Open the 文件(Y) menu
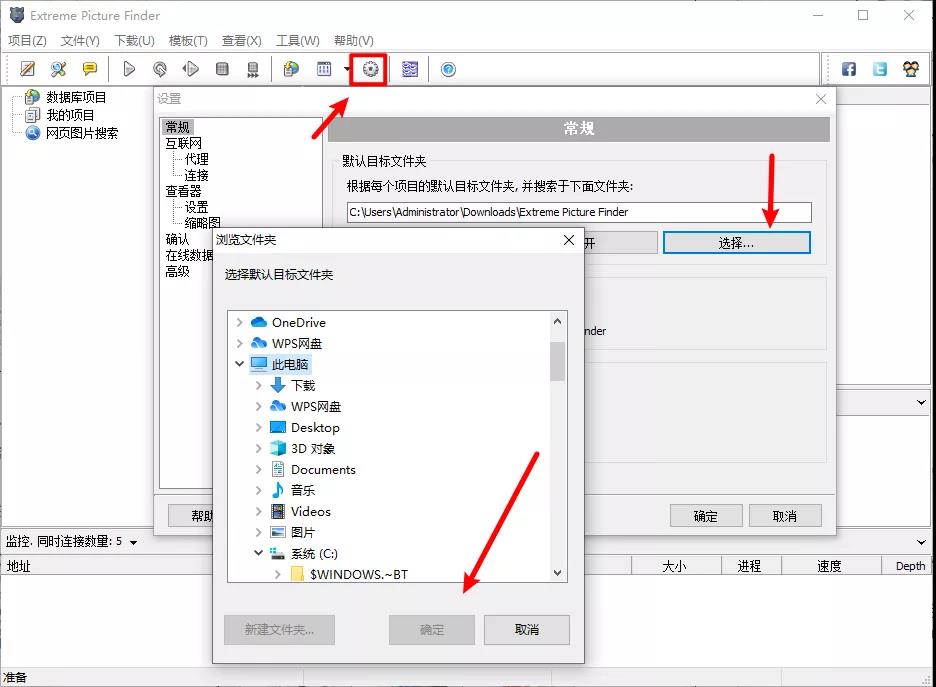The width and height of the screenshot is (936, 687). click(x=80, y=41)
